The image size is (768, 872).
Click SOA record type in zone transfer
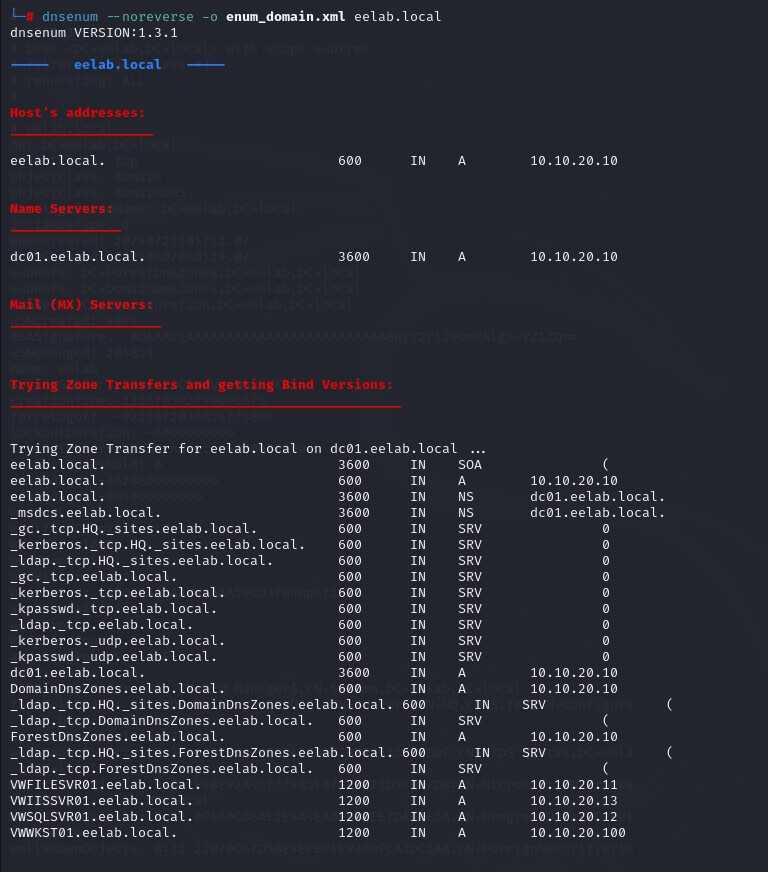(x=470, y=465)
